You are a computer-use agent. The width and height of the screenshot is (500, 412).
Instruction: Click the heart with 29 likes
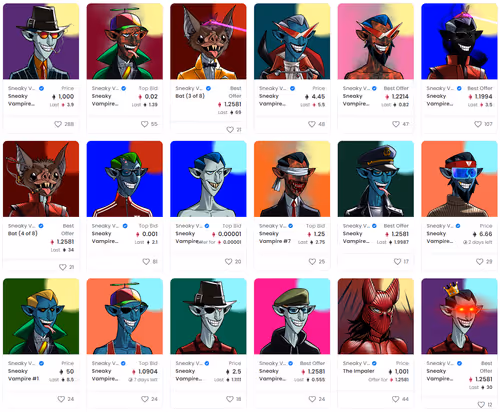[x=479, y=262]
